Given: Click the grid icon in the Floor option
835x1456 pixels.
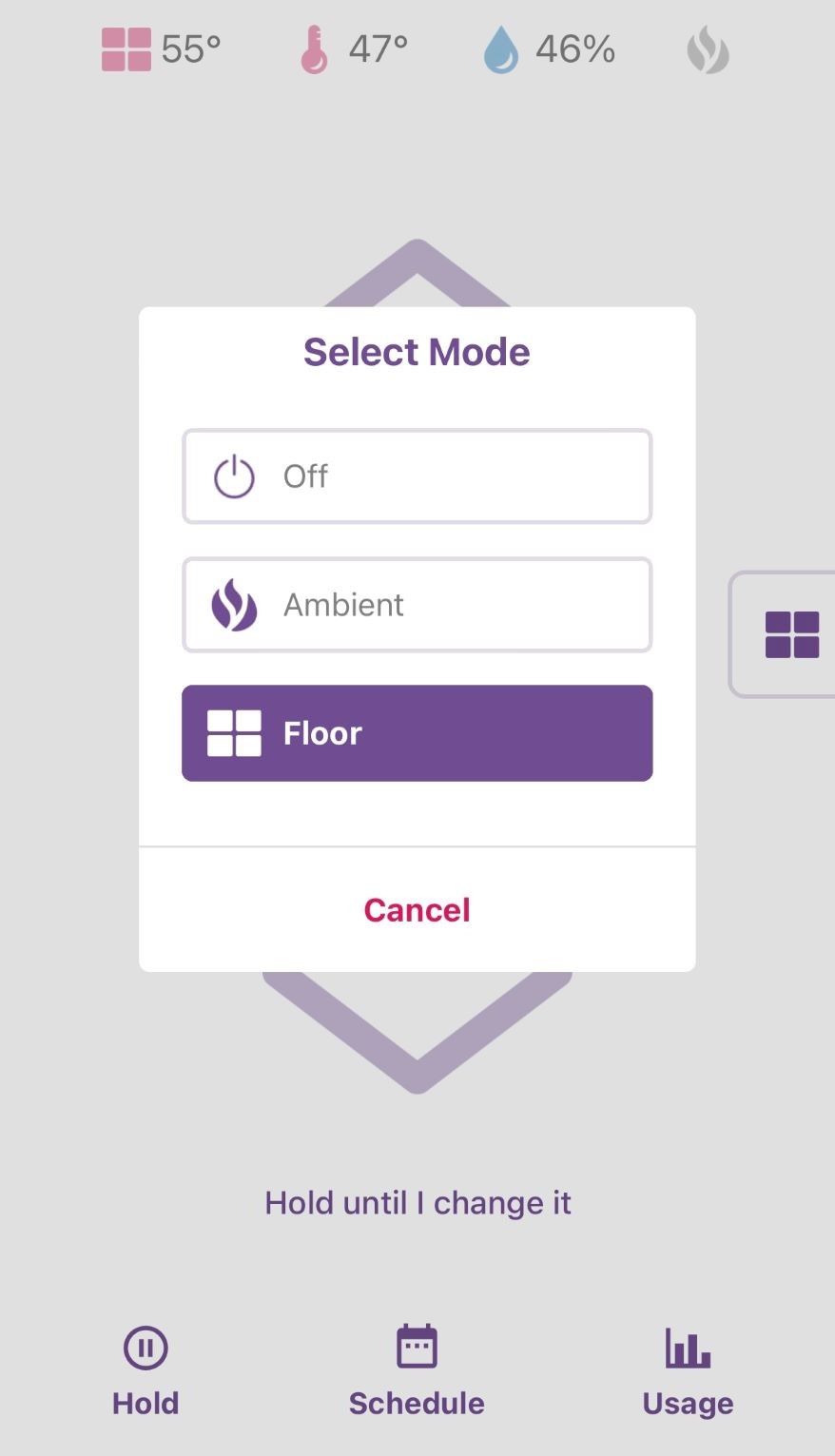Looking at the screenshot, I should (234, 733).
